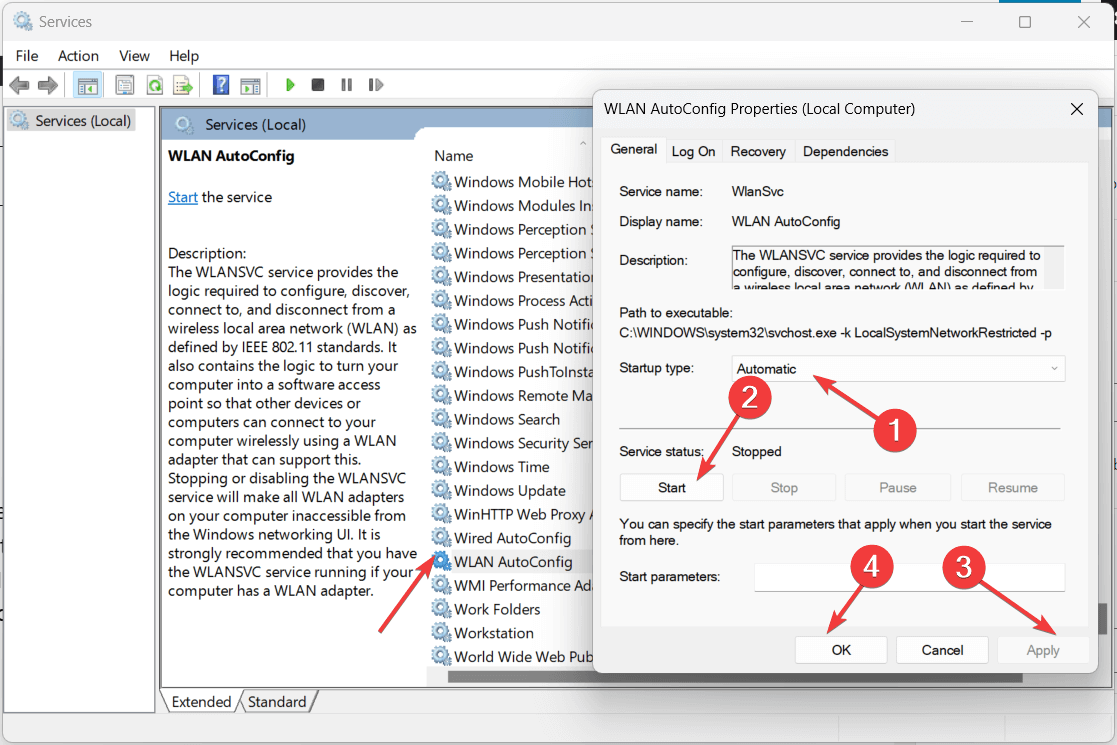Open the Action menu
This screenshot has width=1117, height=745.
pos(78,56)
